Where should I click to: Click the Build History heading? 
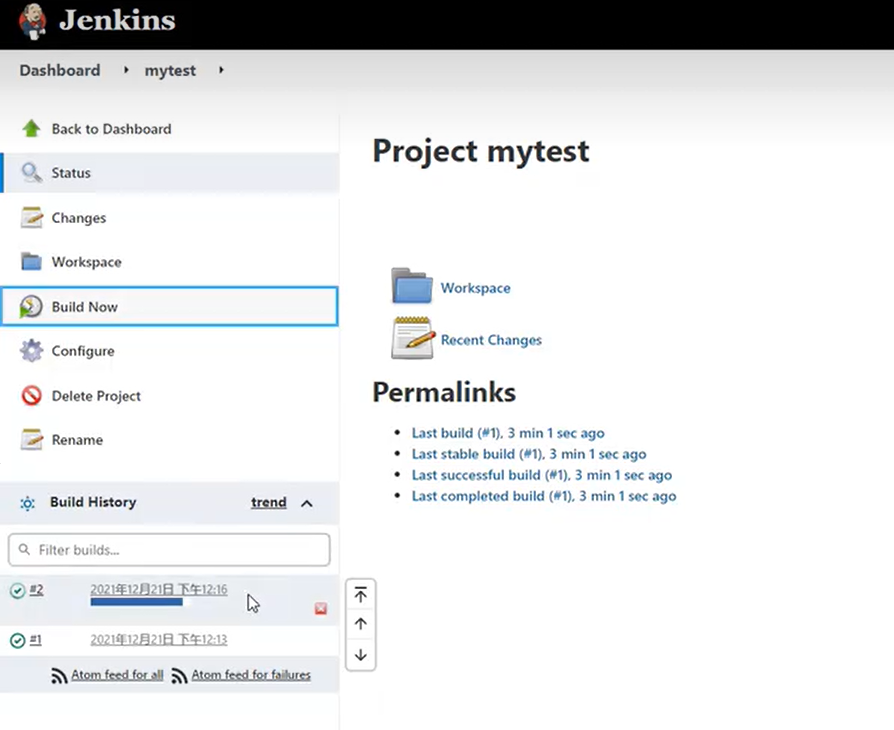[93, 502]
